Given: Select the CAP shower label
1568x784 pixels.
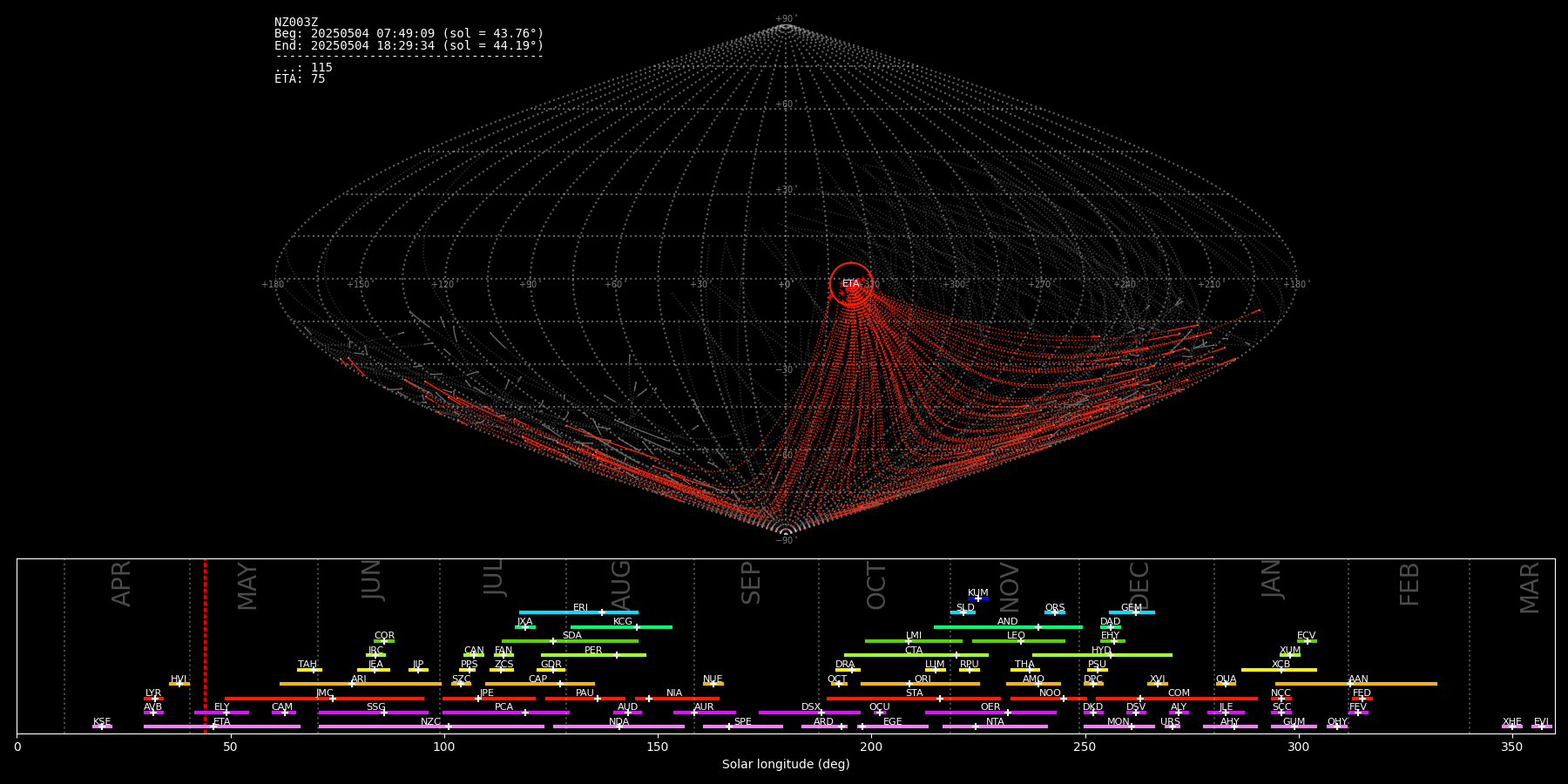Looking at the screenshot, I should click(x=538, y=679).
